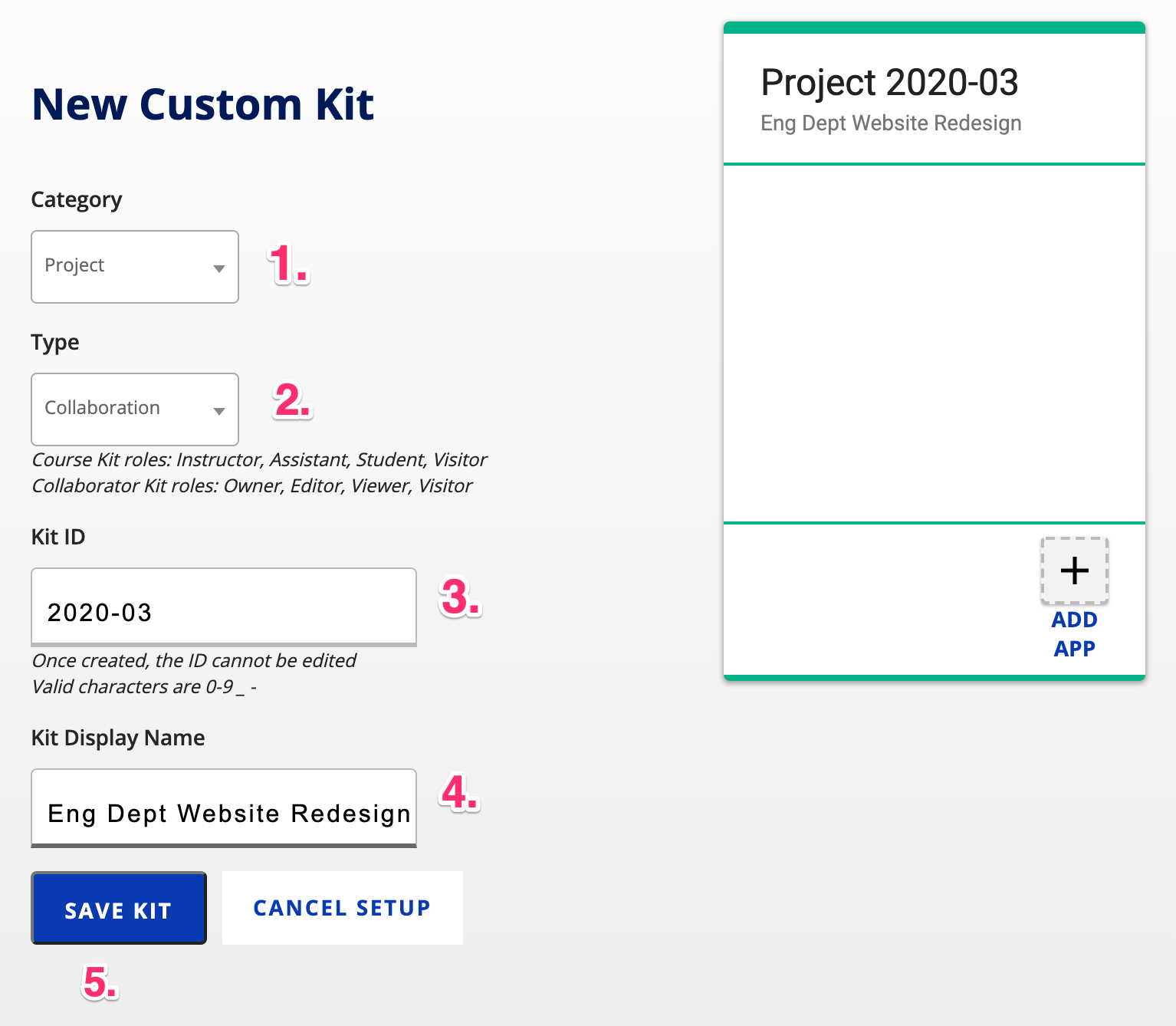Click the pink step number 4 marker
This screenshot has width=1176, height=1026.
(x=460, y=793)
